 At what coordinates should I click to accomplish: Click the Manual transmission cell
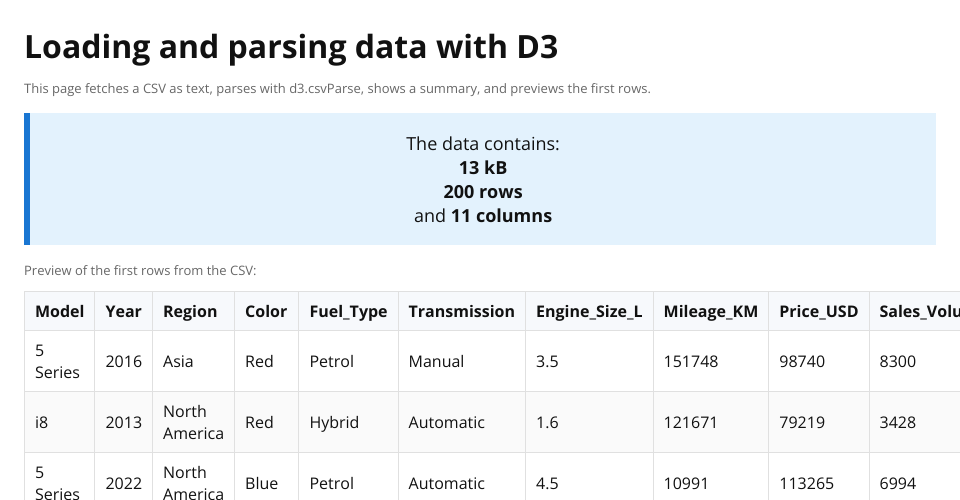436,361
